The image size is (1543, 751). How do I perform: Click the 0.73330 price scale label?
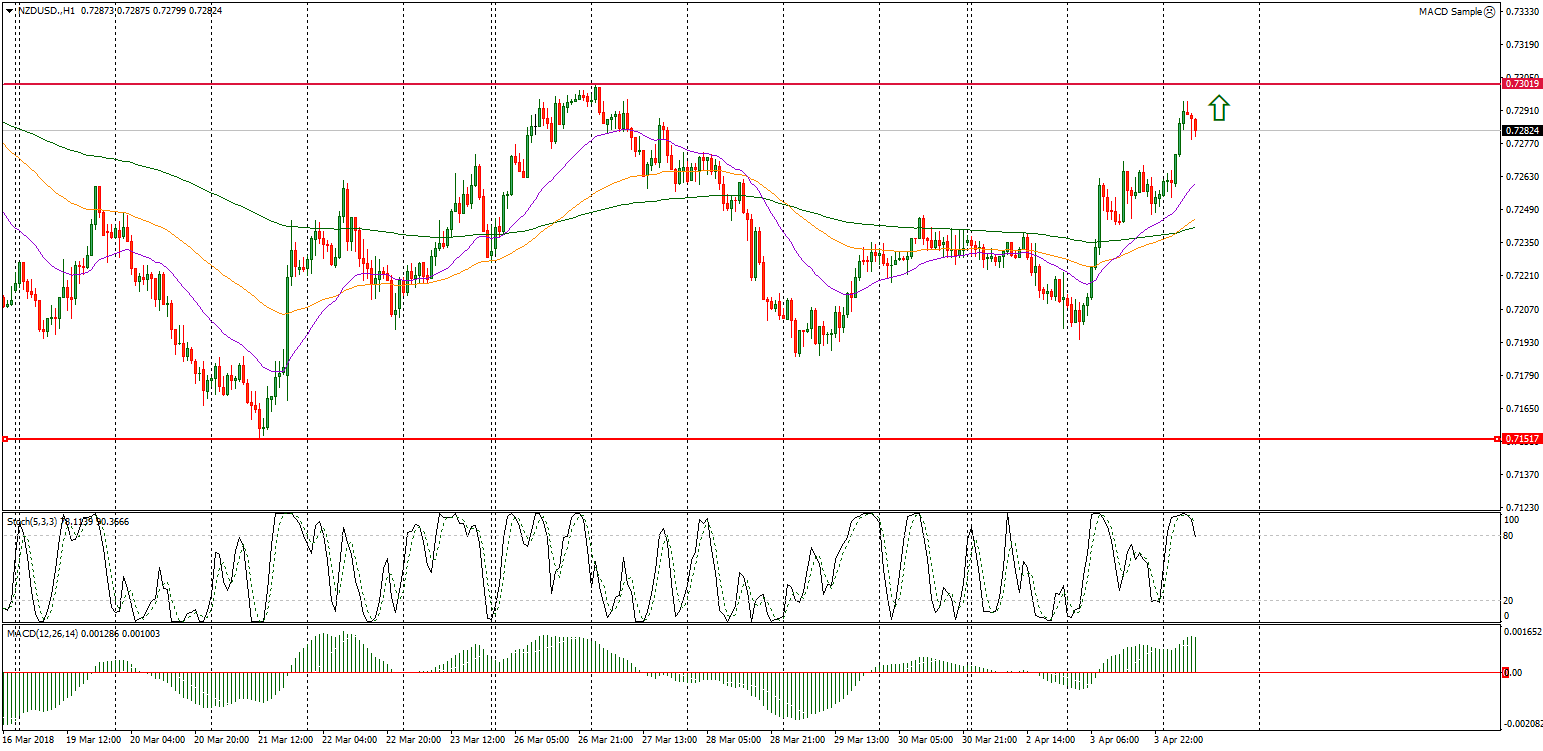pyautogui.click(x=1521, y=12)
